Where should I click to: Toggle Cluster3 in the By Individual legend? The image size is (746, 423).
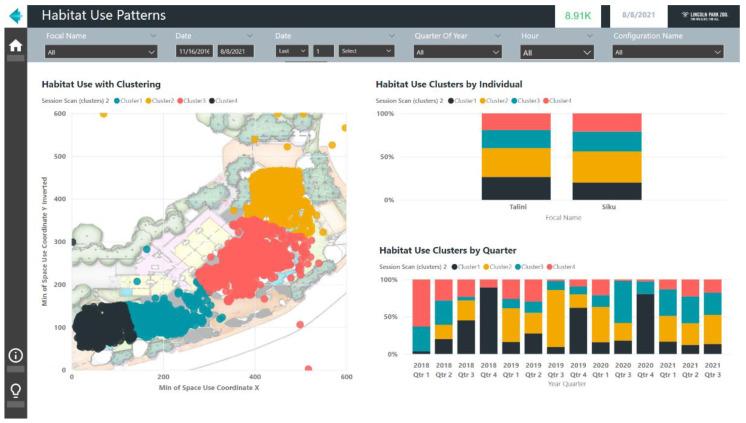click(x=527, y=100)
